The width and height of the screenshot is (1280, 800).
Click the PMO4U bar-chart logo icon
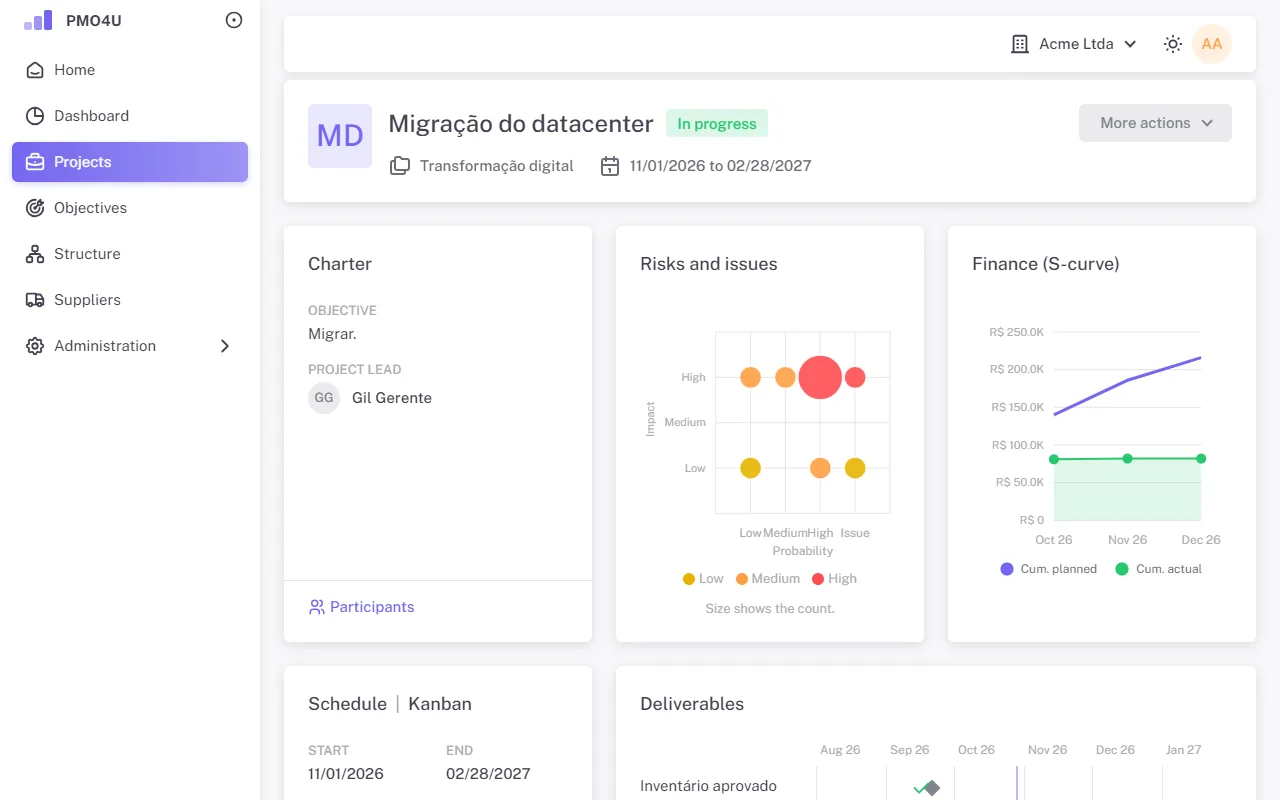(x=38, y=20)
